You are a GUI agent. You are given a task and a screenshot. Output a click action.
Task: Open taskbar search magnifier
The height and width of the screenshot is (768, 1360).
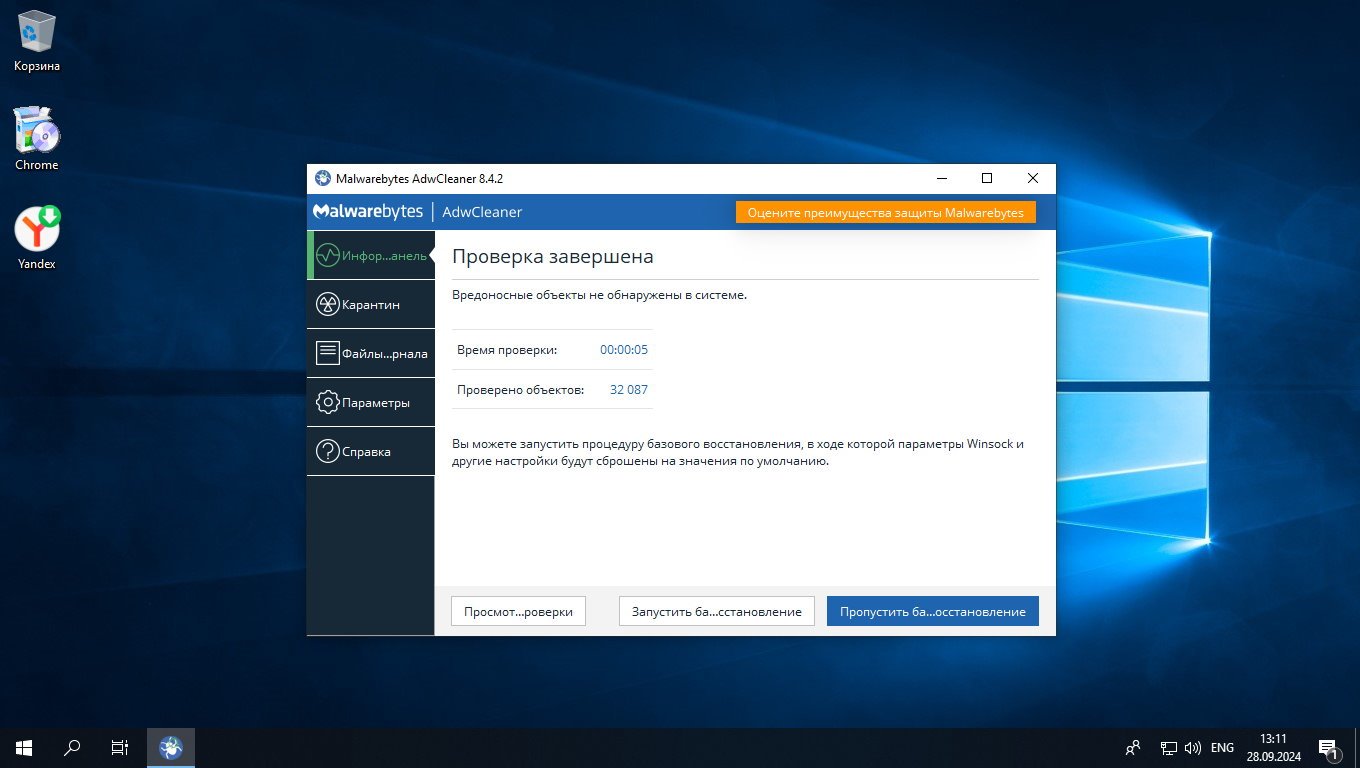pyautogui.click(x=72, y=747)
